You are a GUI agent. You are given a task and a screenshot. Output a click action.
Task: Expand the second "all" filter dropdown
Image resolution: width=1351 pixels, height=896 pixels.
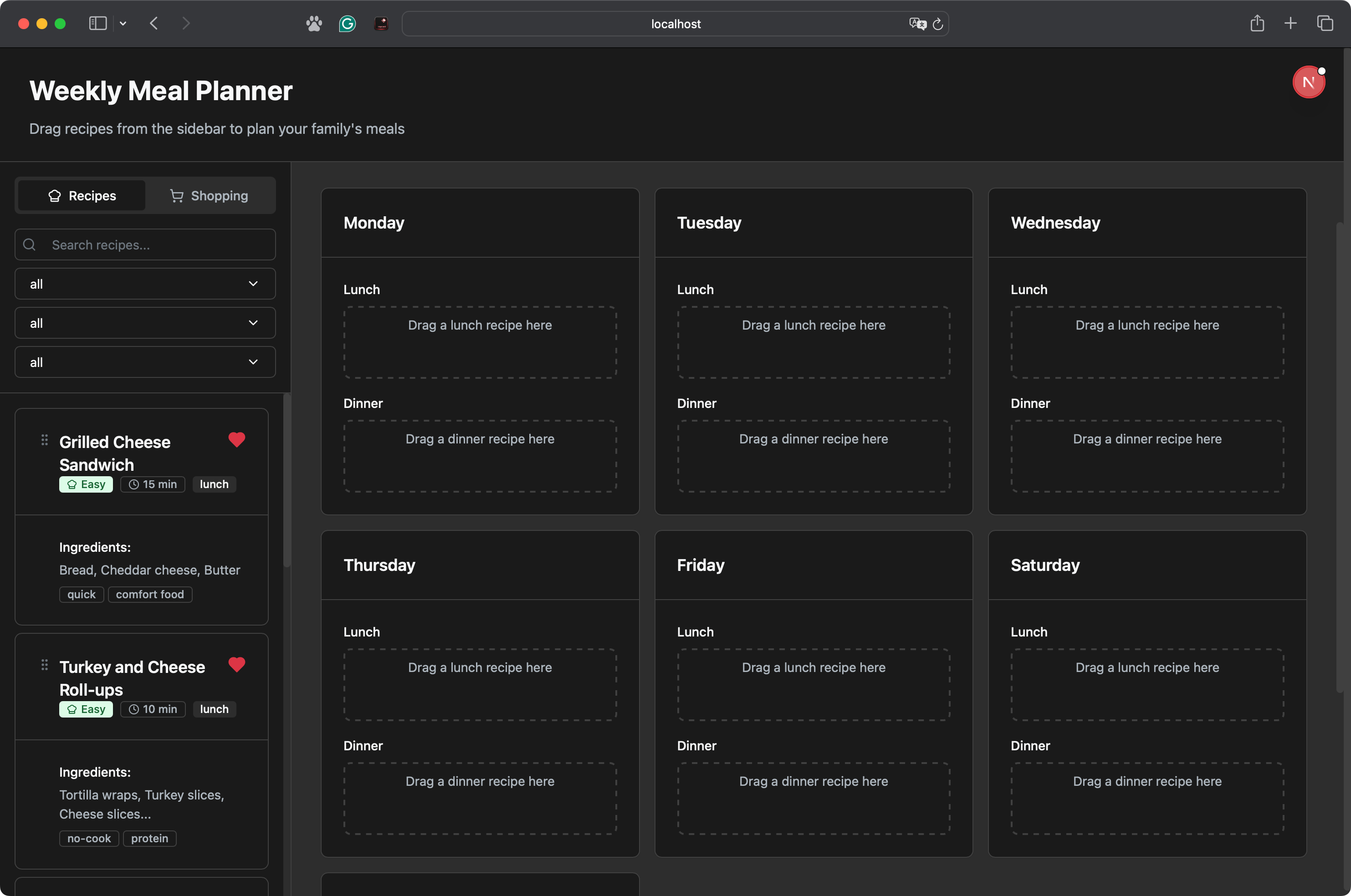[x=145, y=322]
